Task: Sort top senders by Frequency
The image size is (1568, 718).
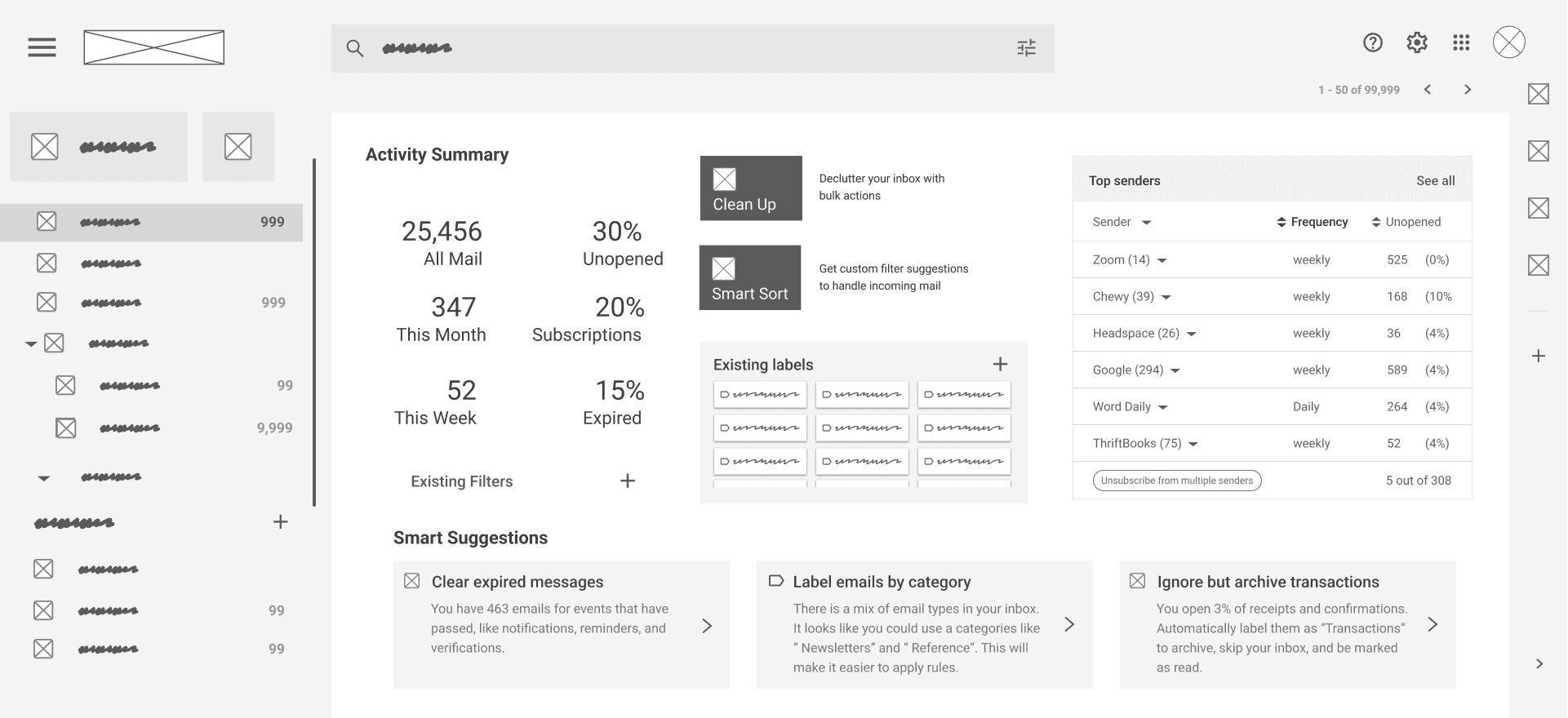Action: 1313,222
